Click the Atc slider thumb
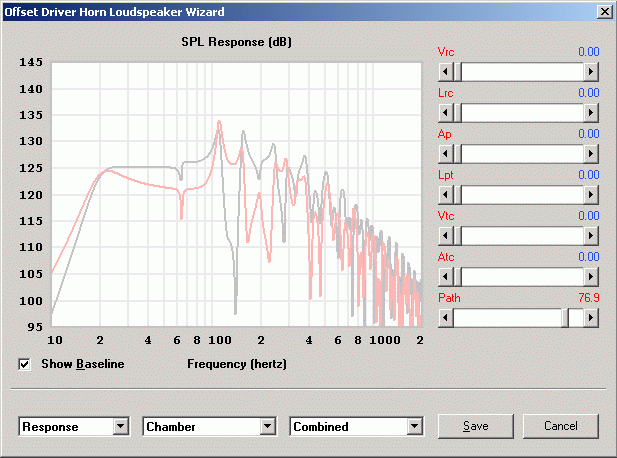Viewport: 617px width, 458px height. click(457, 276)
